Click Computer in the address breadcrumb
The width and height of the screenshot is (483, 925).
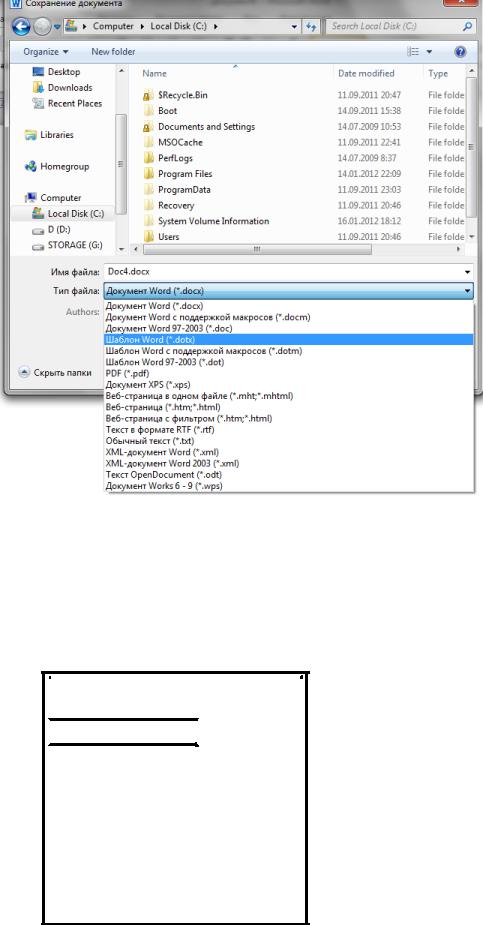click(x=113, y=27)
